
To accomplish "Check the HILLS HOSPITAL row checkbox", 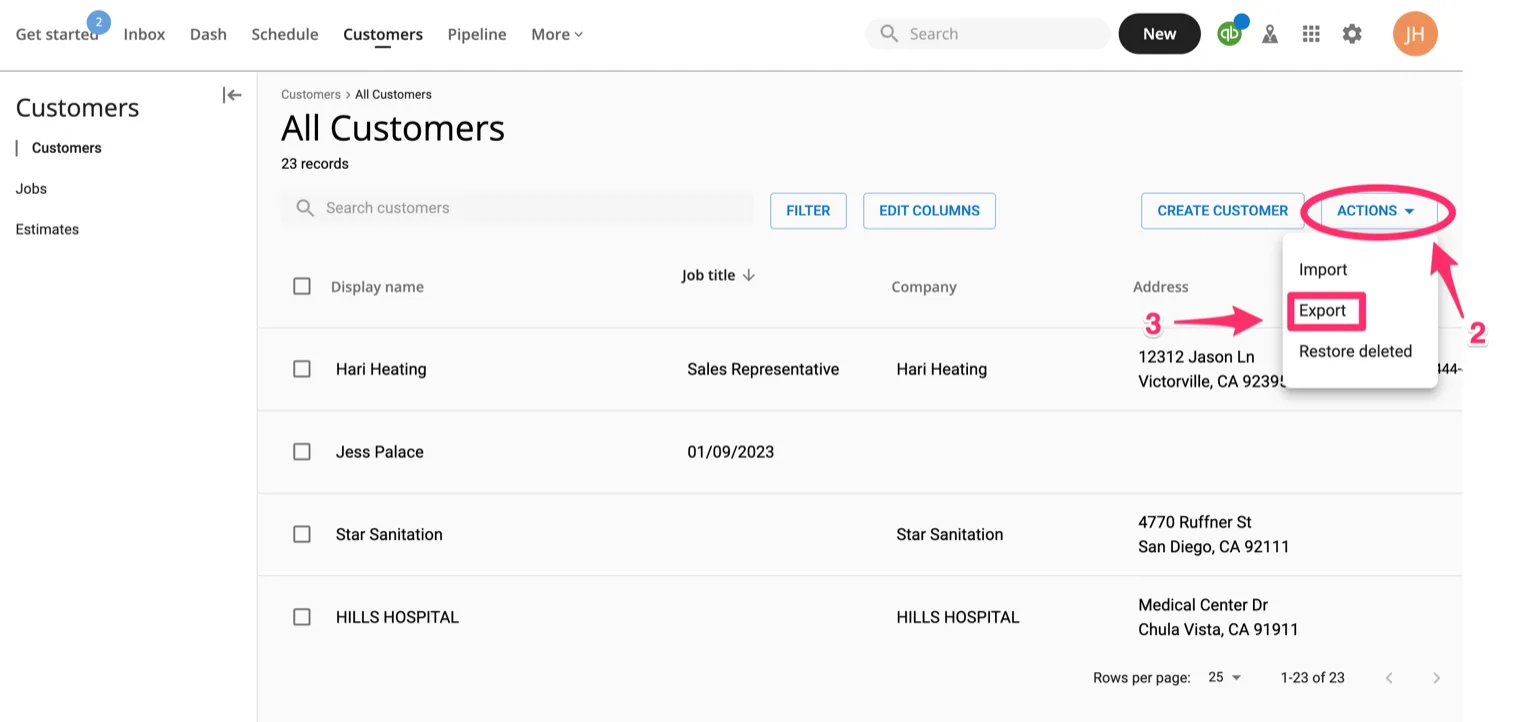I will (302, 617).
